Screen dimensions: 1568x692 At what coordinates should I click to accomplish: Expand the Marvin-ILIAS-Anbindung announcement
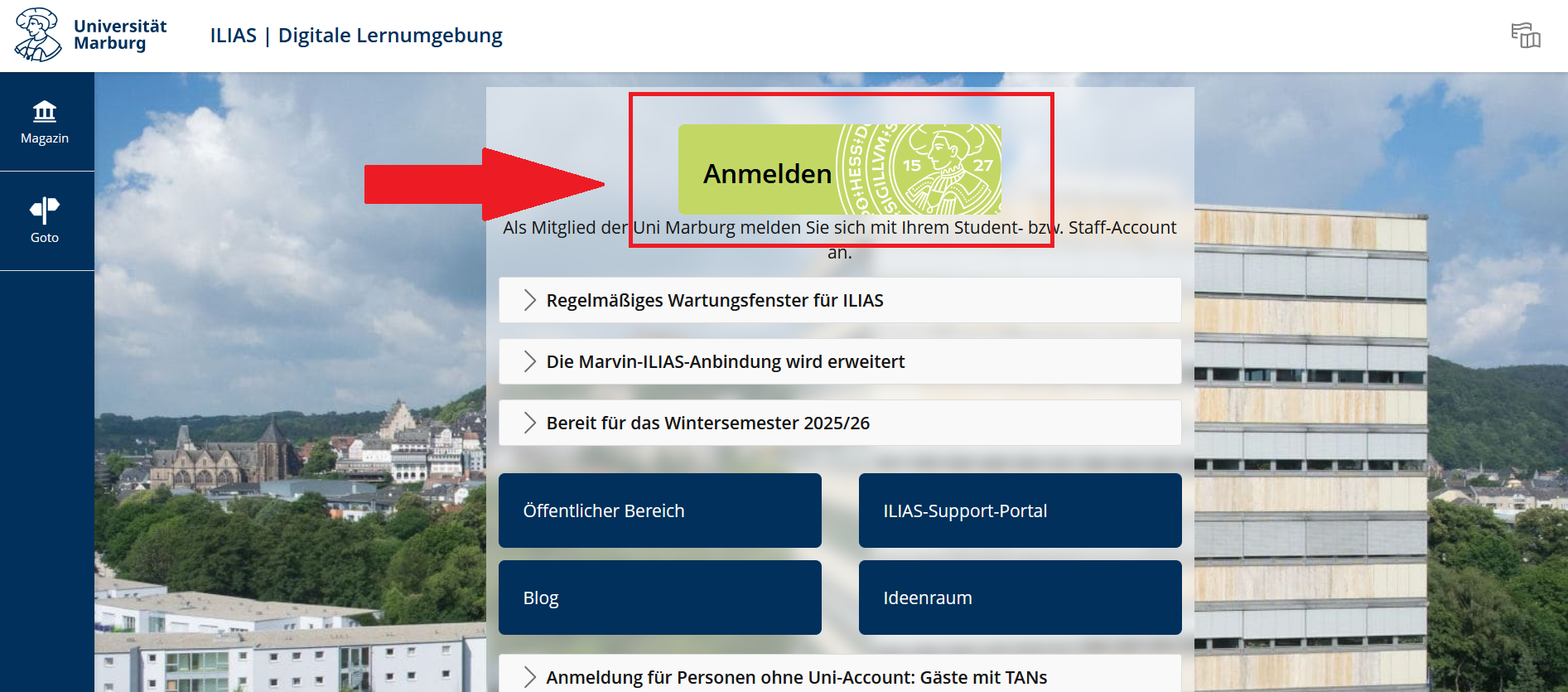[725, 361]
